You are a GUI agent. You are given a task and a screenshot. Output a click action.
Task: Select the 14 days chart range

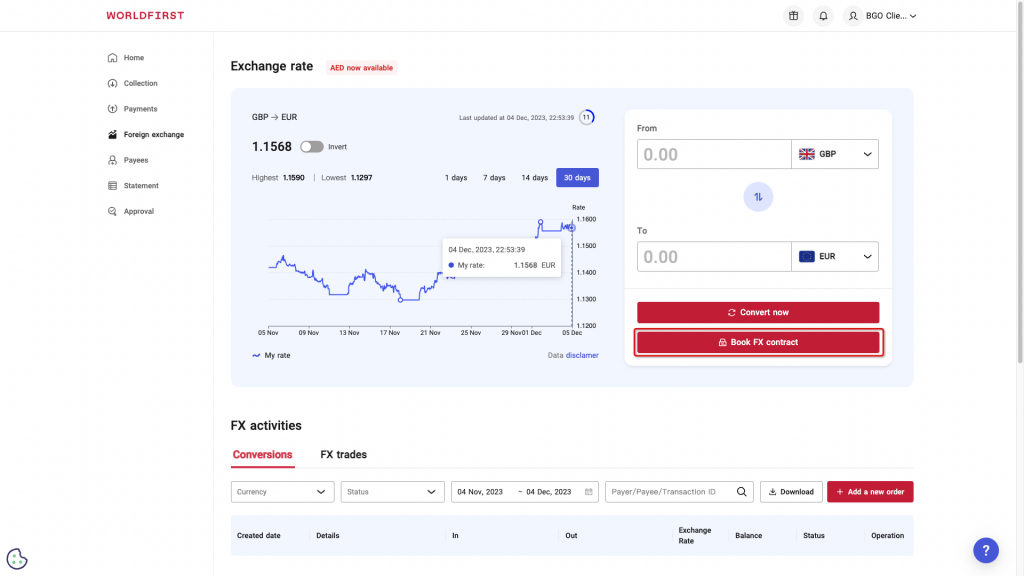coord(534,178)
